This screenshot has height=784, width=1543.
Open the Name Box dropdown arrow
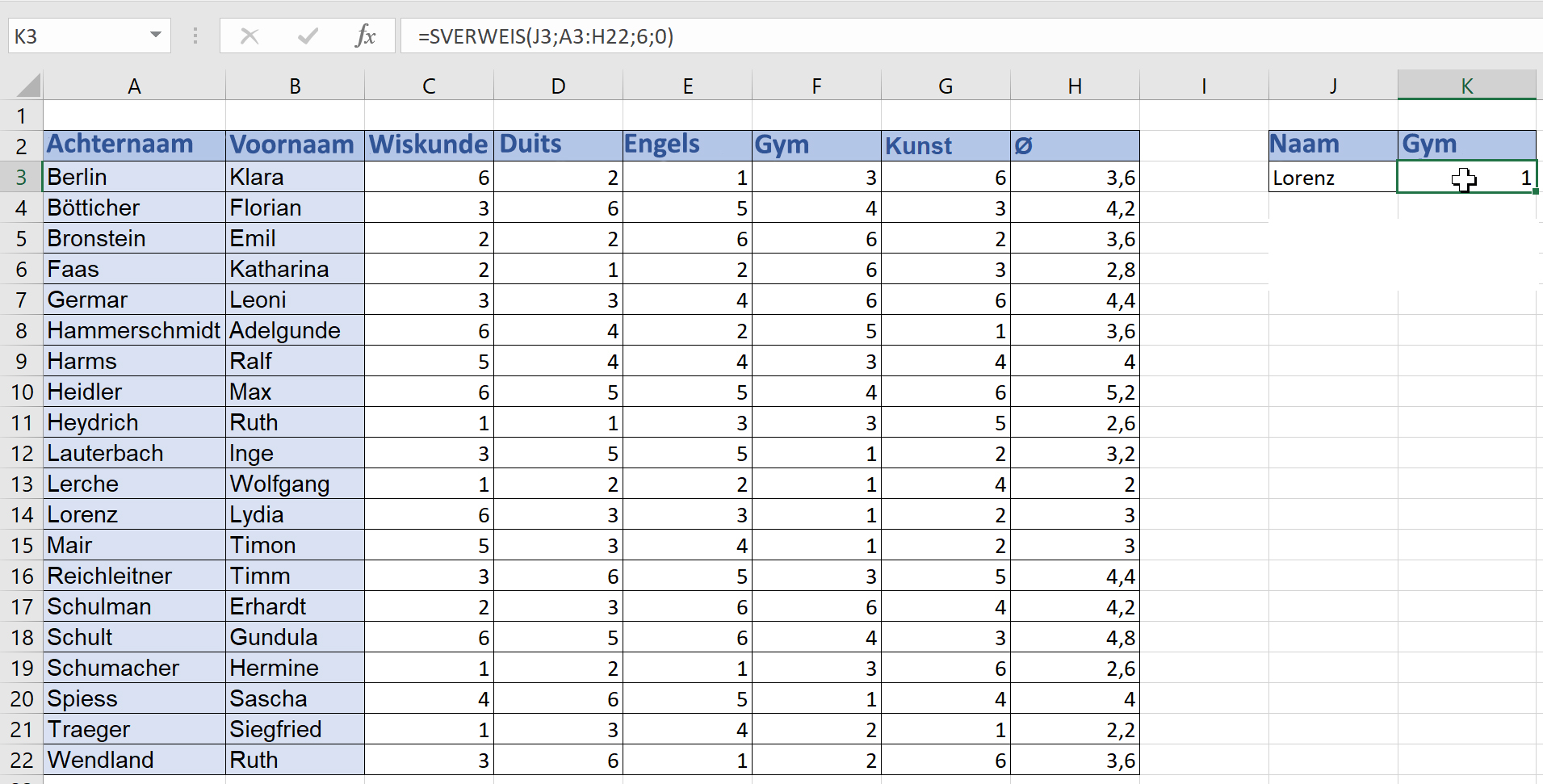pos(156,36)
